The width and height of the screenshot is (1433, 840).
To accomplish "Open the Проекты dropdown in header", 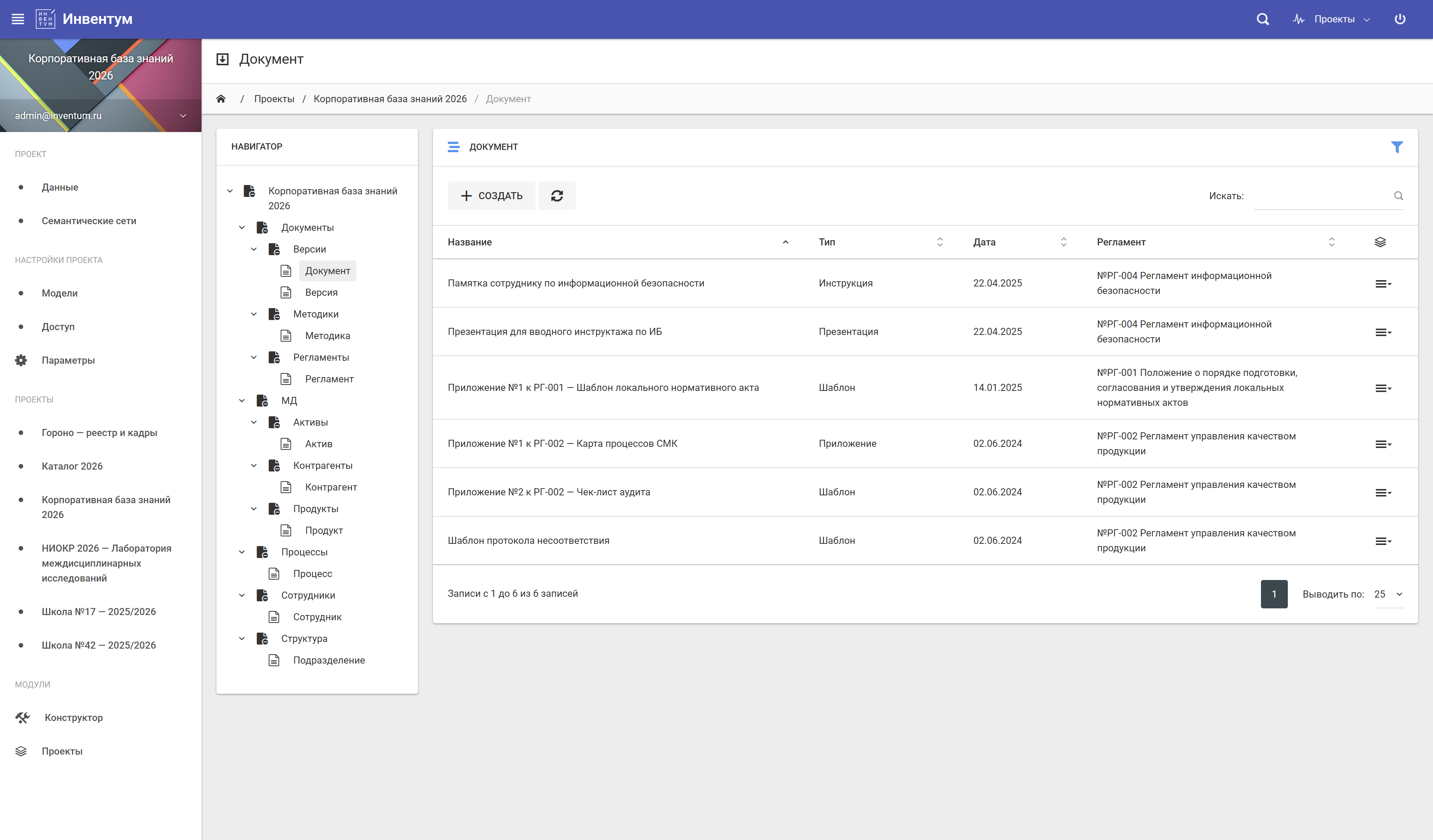I will click(1331, 19).
